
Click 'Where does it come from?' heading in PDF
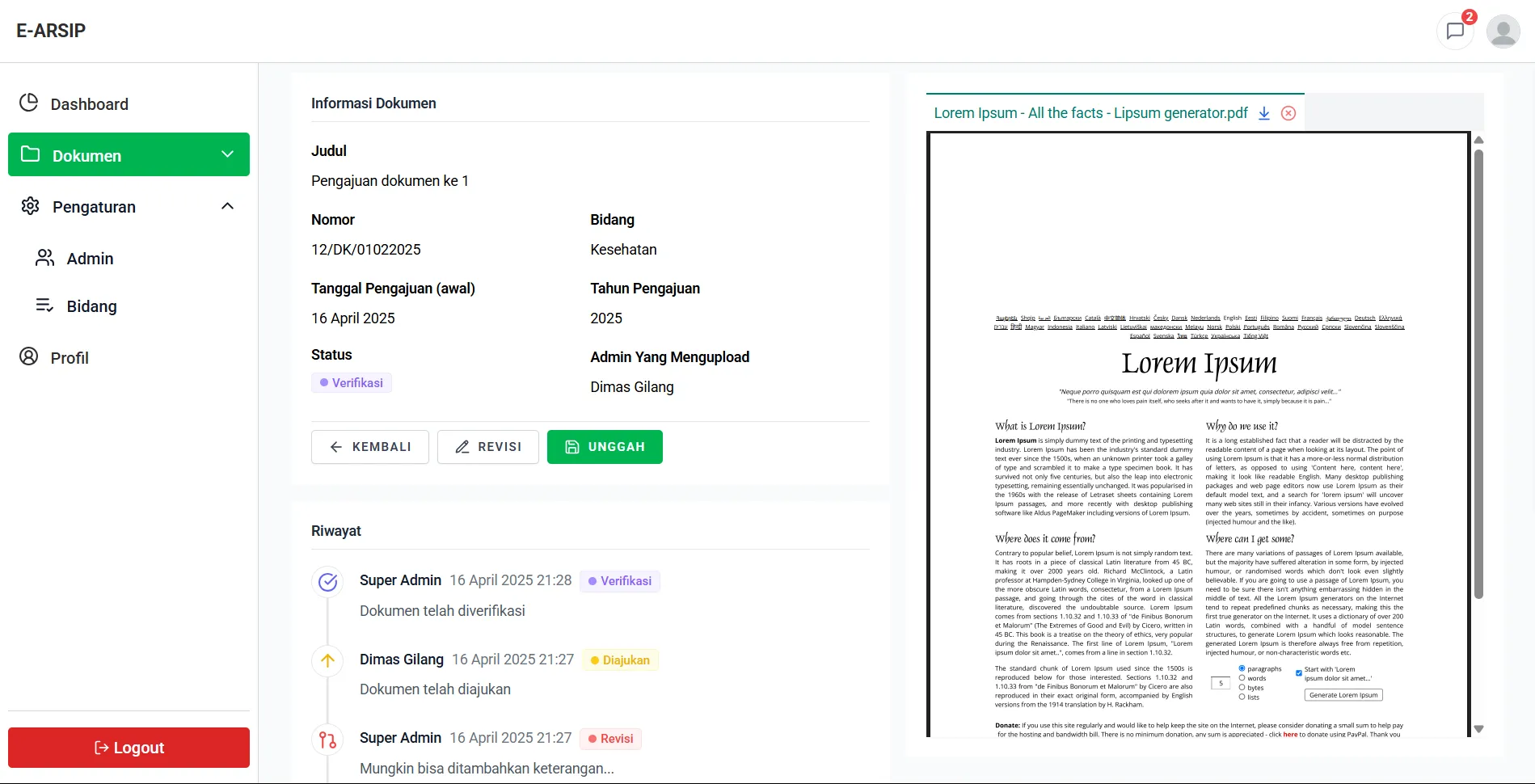[1045, 538]
